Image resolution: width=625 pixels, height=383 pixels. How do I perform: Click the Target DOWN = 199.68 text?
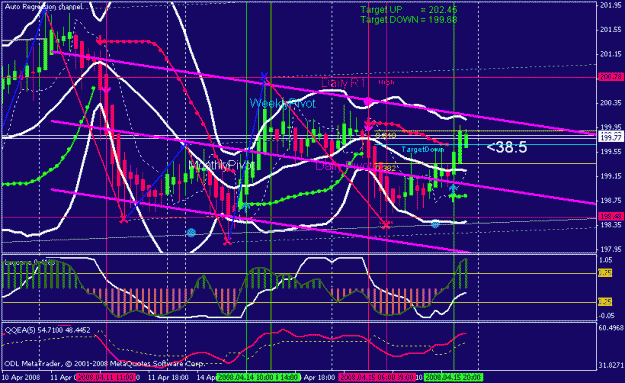(x=409, y=20)
